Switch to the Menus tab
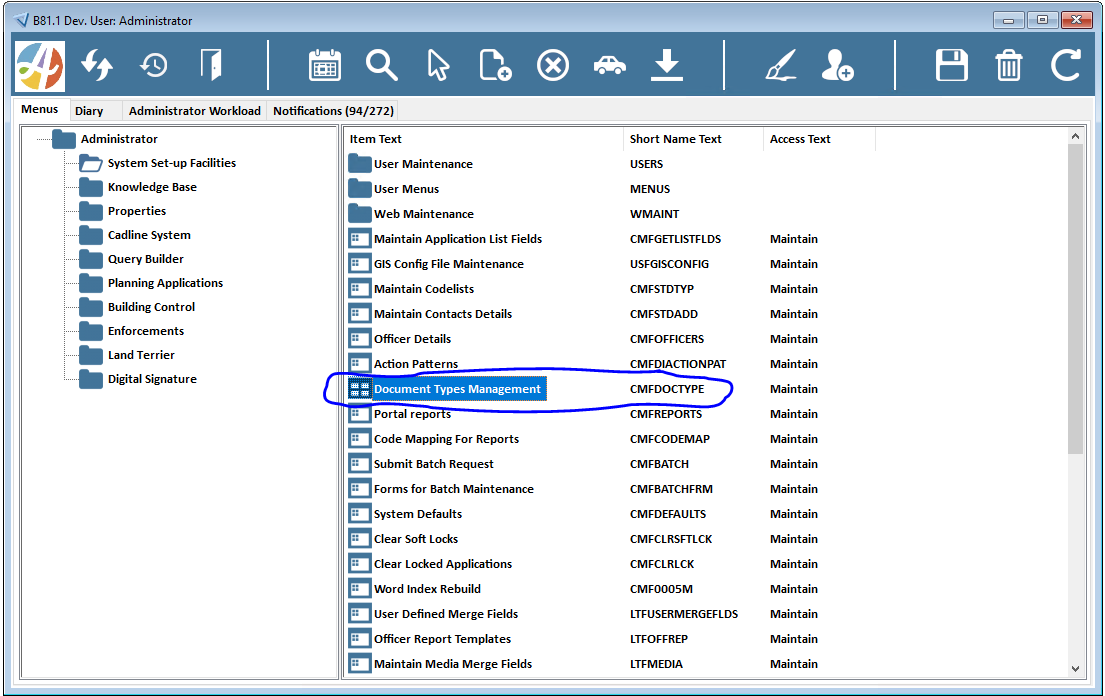The height and width of the screenshot is (696, 1105). (x=39, y=109)
